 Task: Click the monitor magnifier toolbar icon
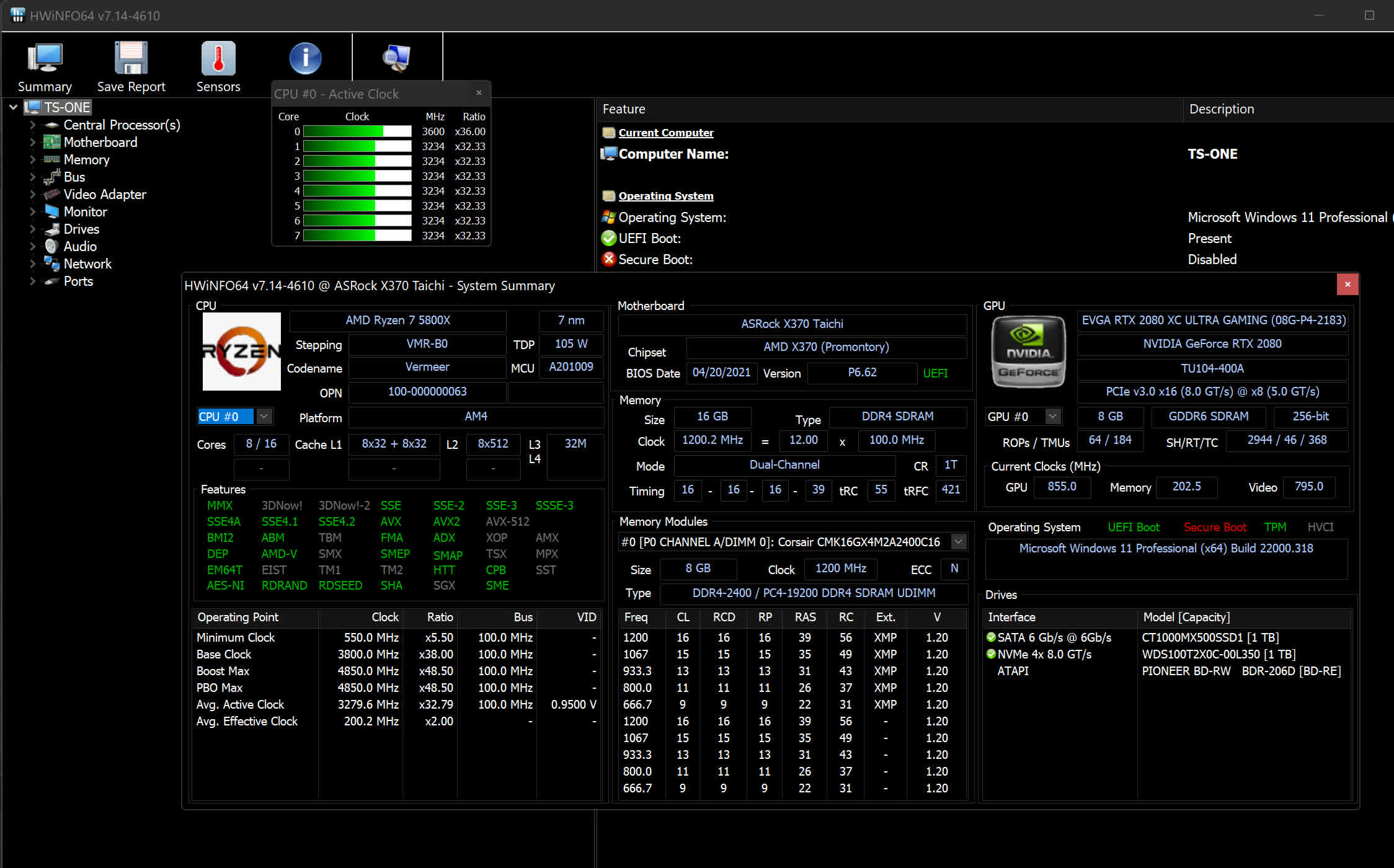396,58
